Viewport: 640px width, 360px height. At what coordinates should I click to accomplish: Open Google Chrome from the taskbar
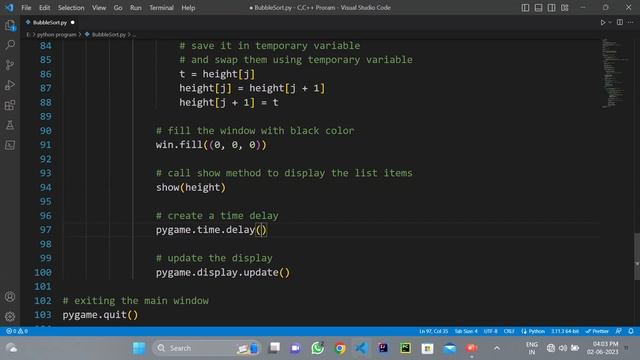340,348
